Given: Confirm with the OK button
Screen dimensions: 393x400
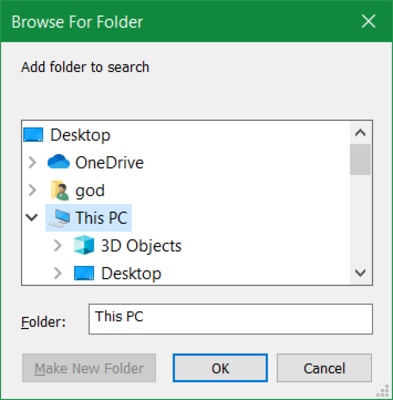Looking at the screenshot, I should pos(220,368).
